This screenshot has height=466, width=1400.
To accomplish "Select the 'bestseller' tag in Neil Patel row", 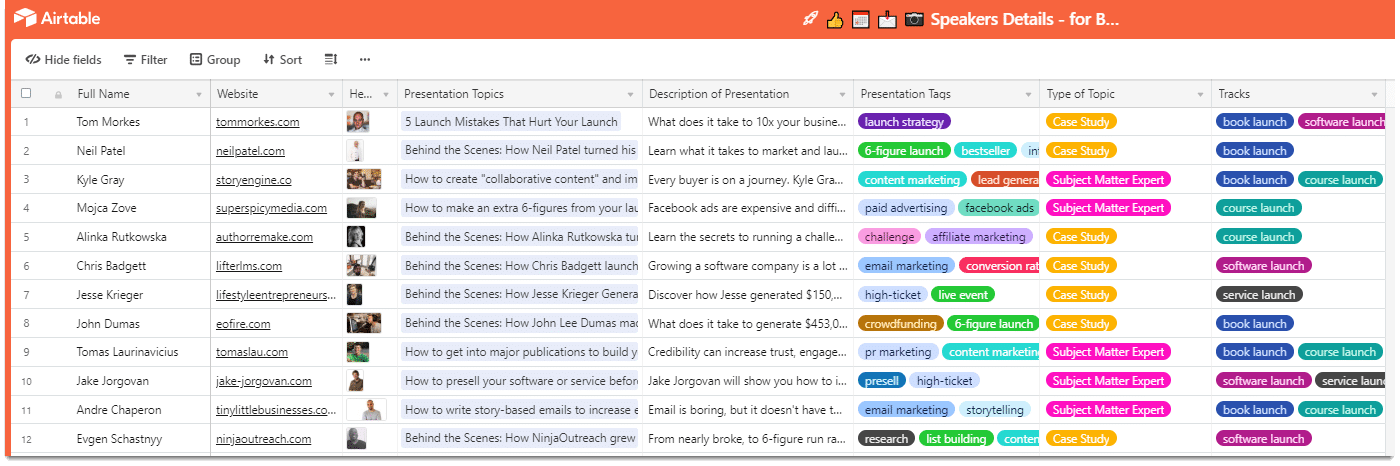I will tap(986, 151).
